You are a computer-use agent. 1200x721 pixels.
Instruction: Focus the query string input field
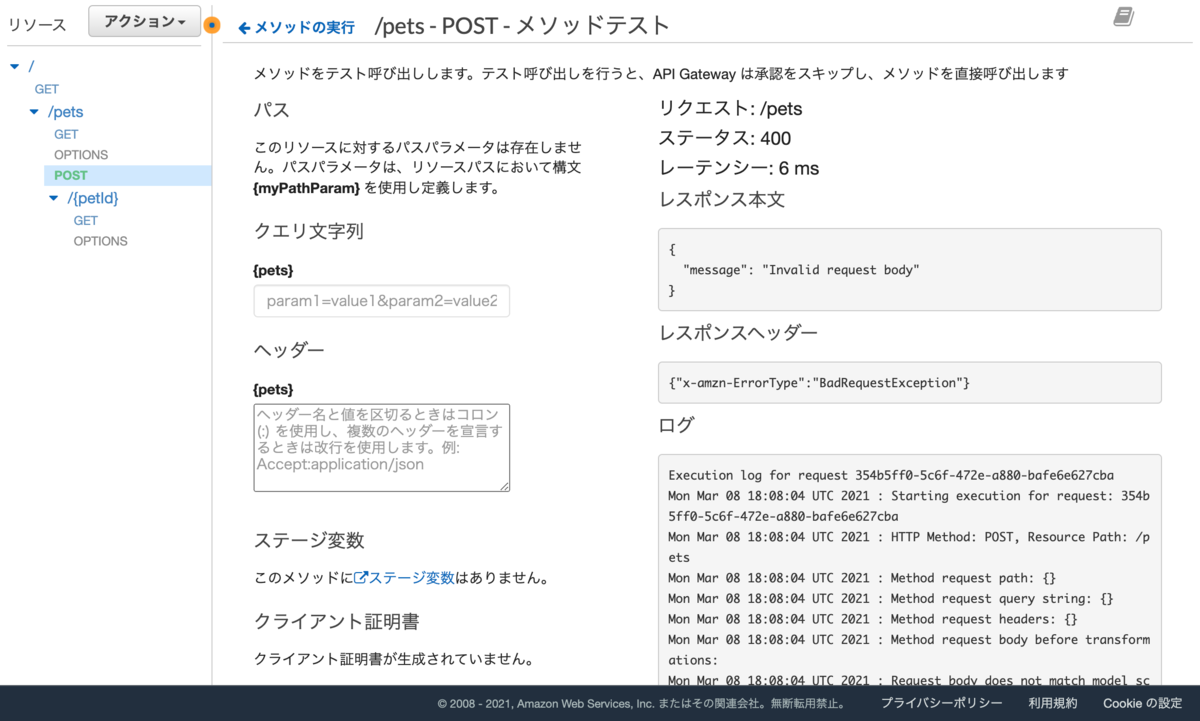tap(382, 301)
